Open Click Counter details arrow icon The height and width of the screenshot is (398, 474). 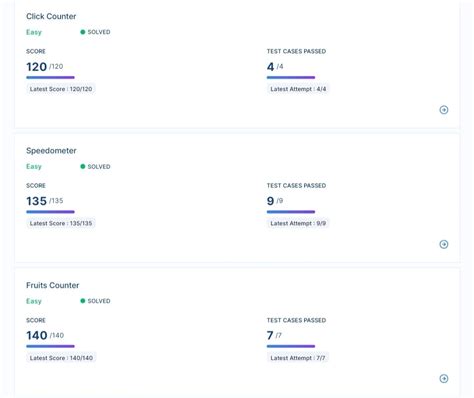point(444,110)
